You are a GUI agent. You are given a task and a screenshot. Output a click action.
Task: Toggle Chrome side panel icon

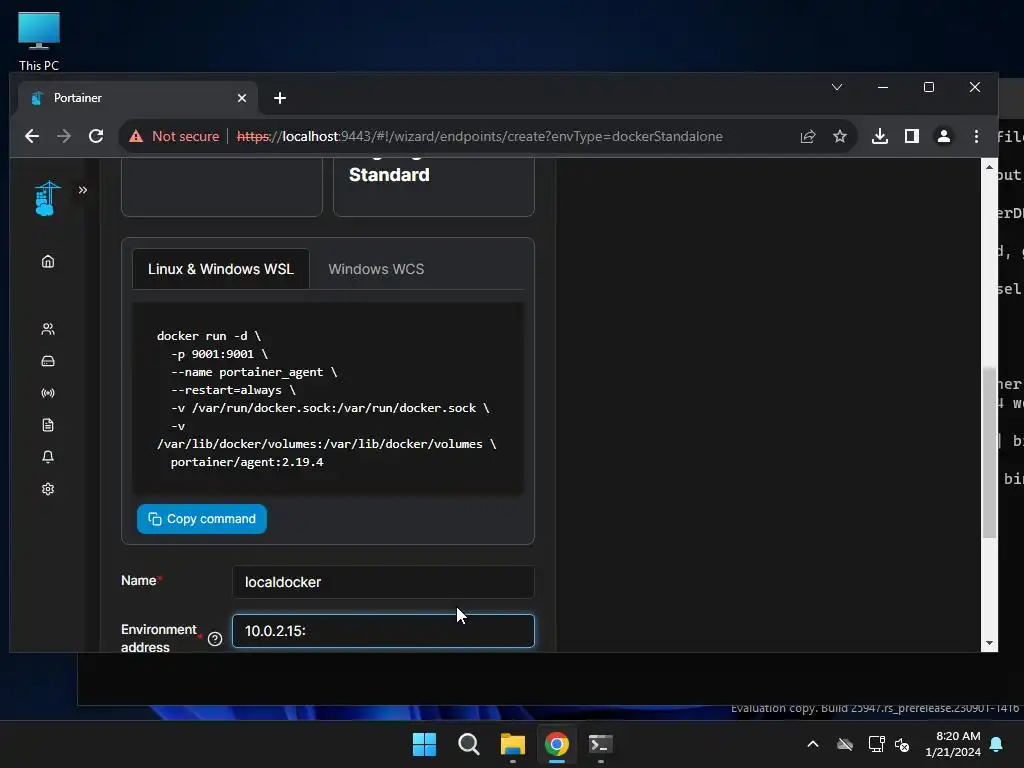click(x=912, y=136)
